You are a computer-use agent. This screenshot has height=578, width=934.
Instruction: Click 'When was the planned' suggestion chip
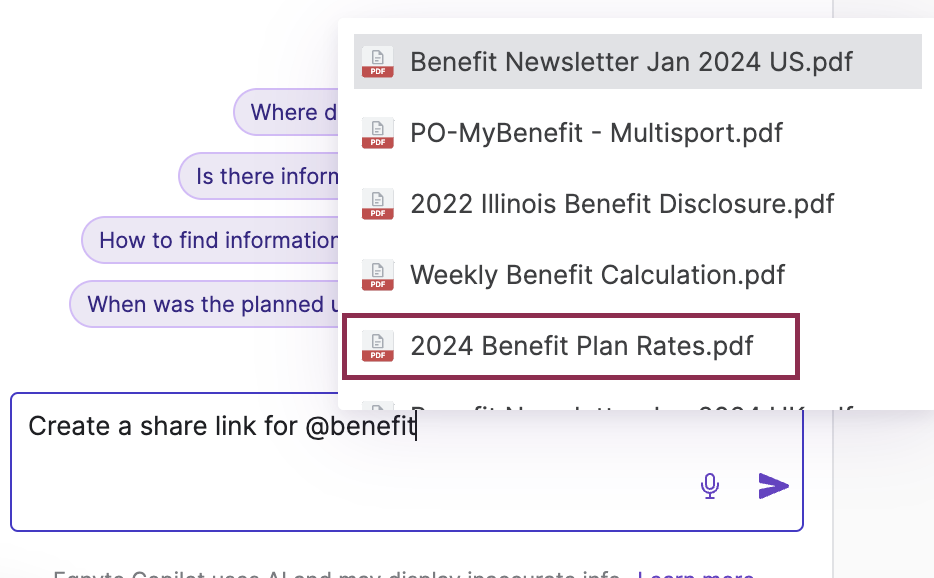(204, 304)
